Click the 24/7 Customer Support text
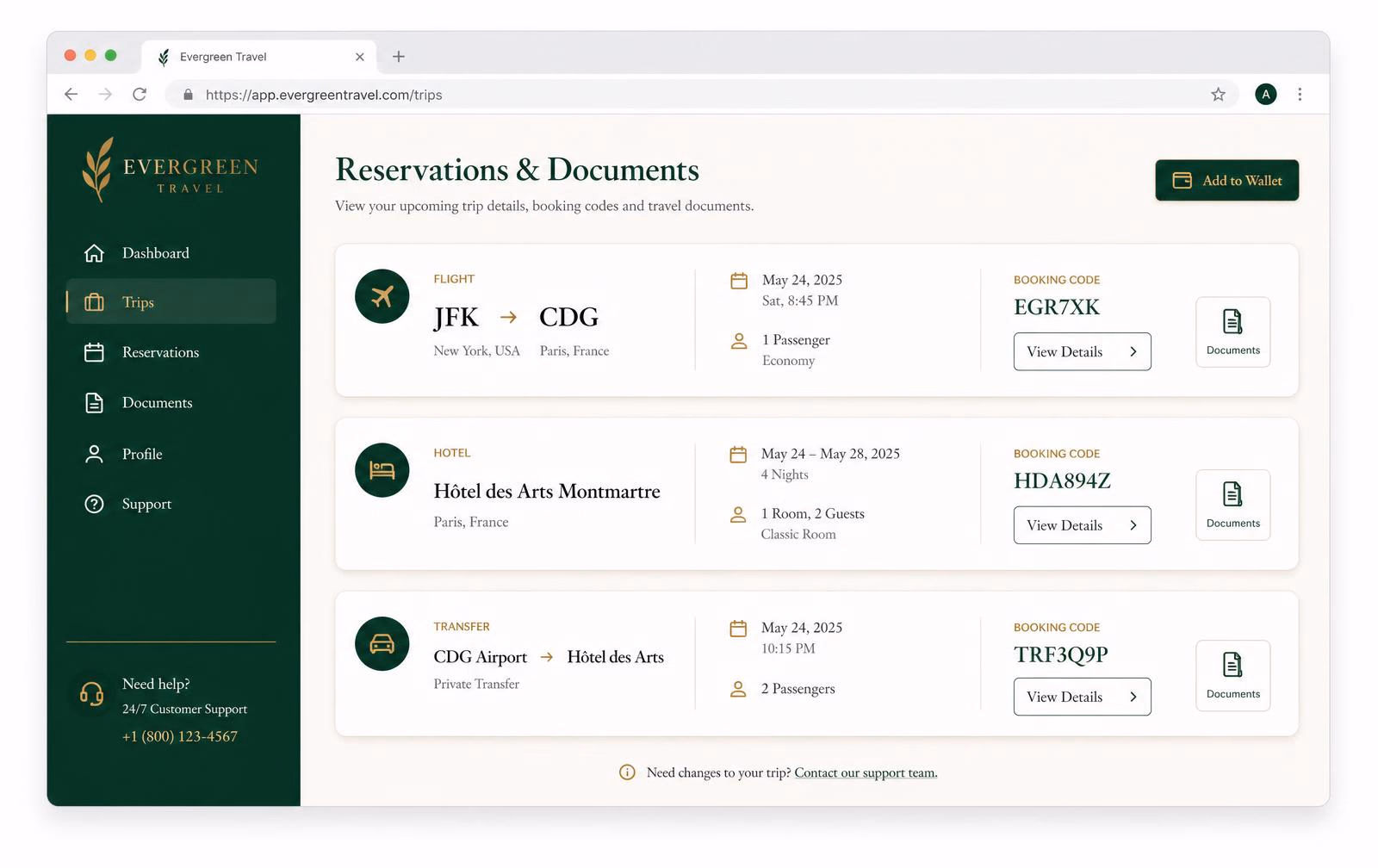 pos(184,710)
